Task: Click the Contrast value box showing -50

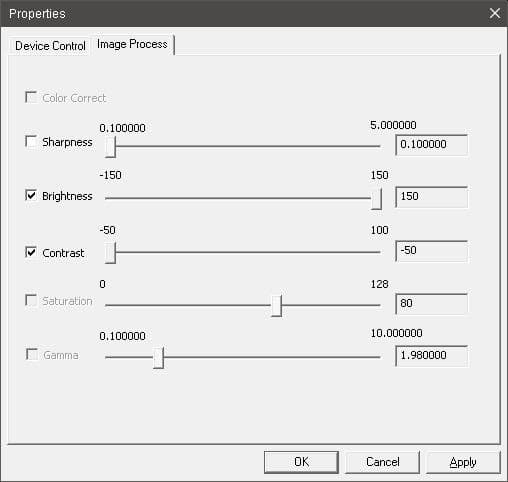Action: click(432, 251)
